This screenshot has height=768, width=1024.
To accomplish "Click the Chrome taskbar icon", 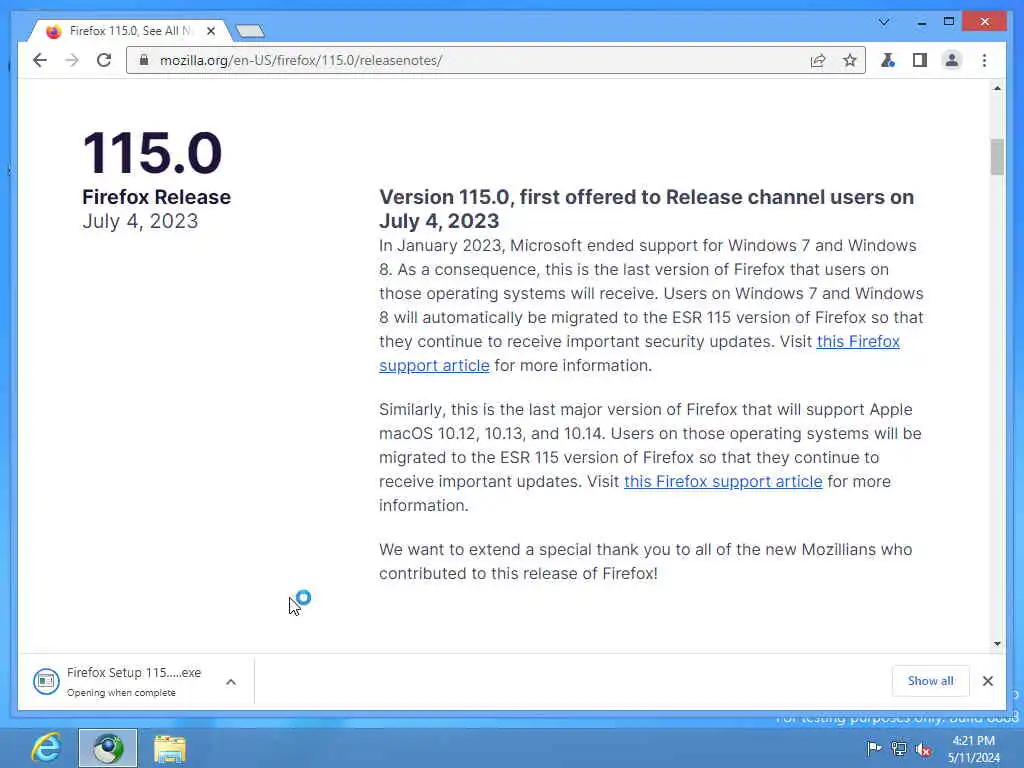I will tap(108, 748).
